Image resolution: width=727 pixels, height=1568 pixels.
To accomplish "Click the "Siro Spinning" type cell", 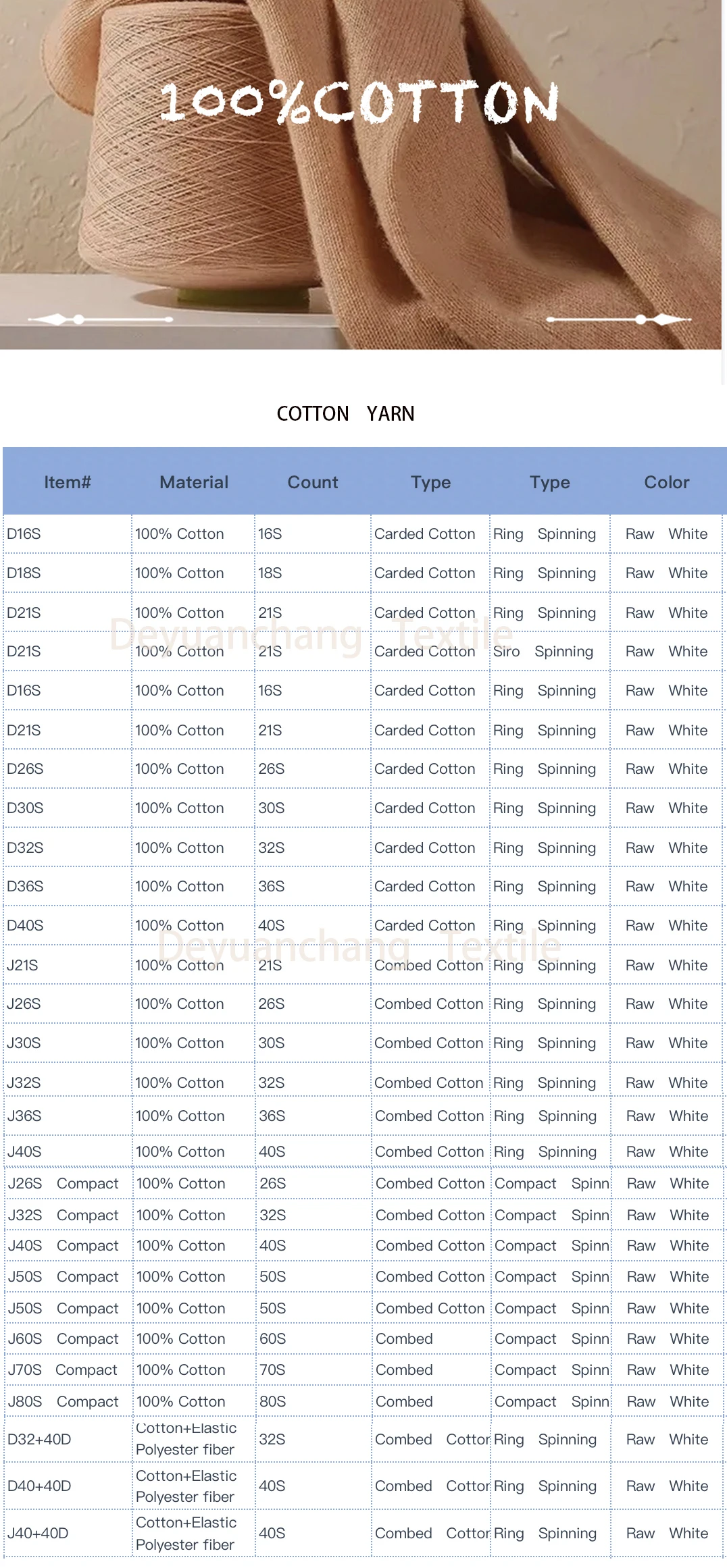I will pyautogui.click(x=543, y=652).
